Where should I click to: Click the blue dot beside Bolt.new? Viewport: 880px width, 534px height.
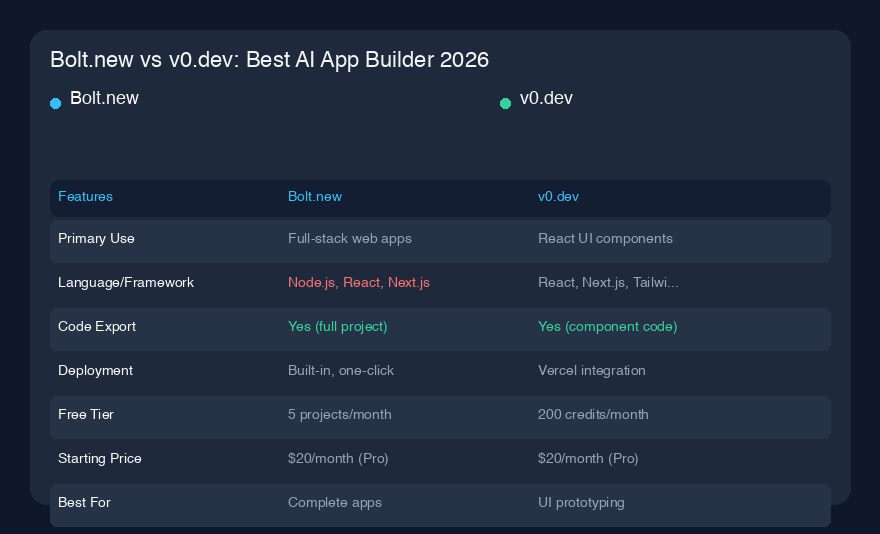click(x=56, y=103)
